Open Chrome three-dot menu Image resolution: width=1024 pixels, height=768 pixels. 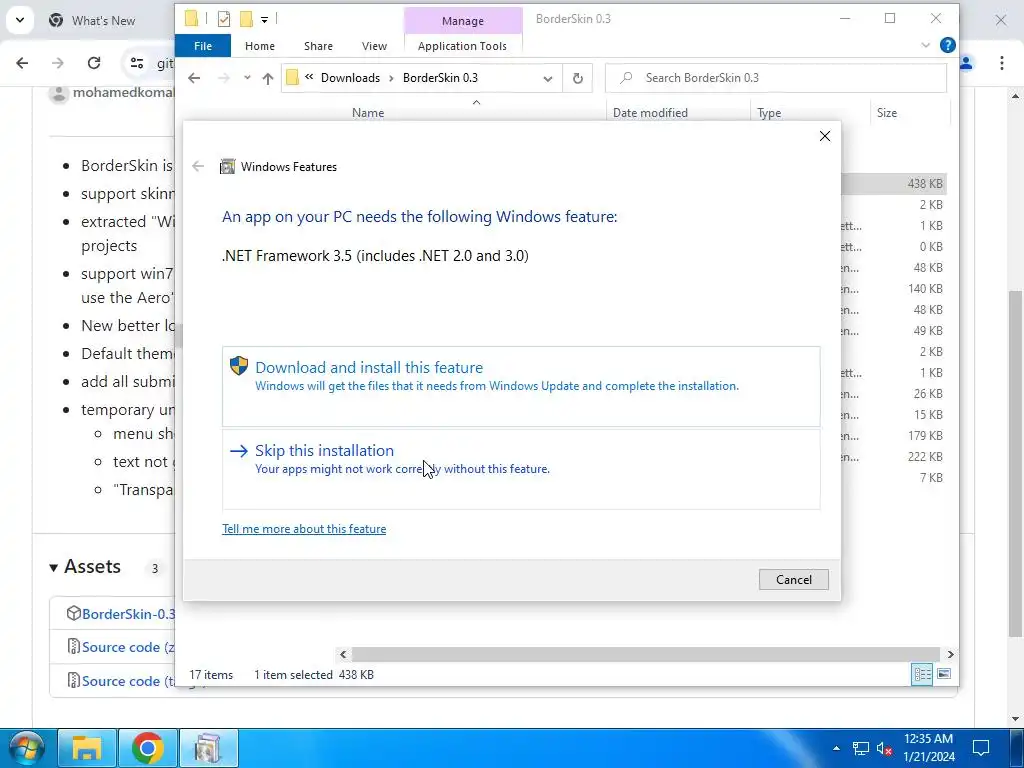[1002, 63]
